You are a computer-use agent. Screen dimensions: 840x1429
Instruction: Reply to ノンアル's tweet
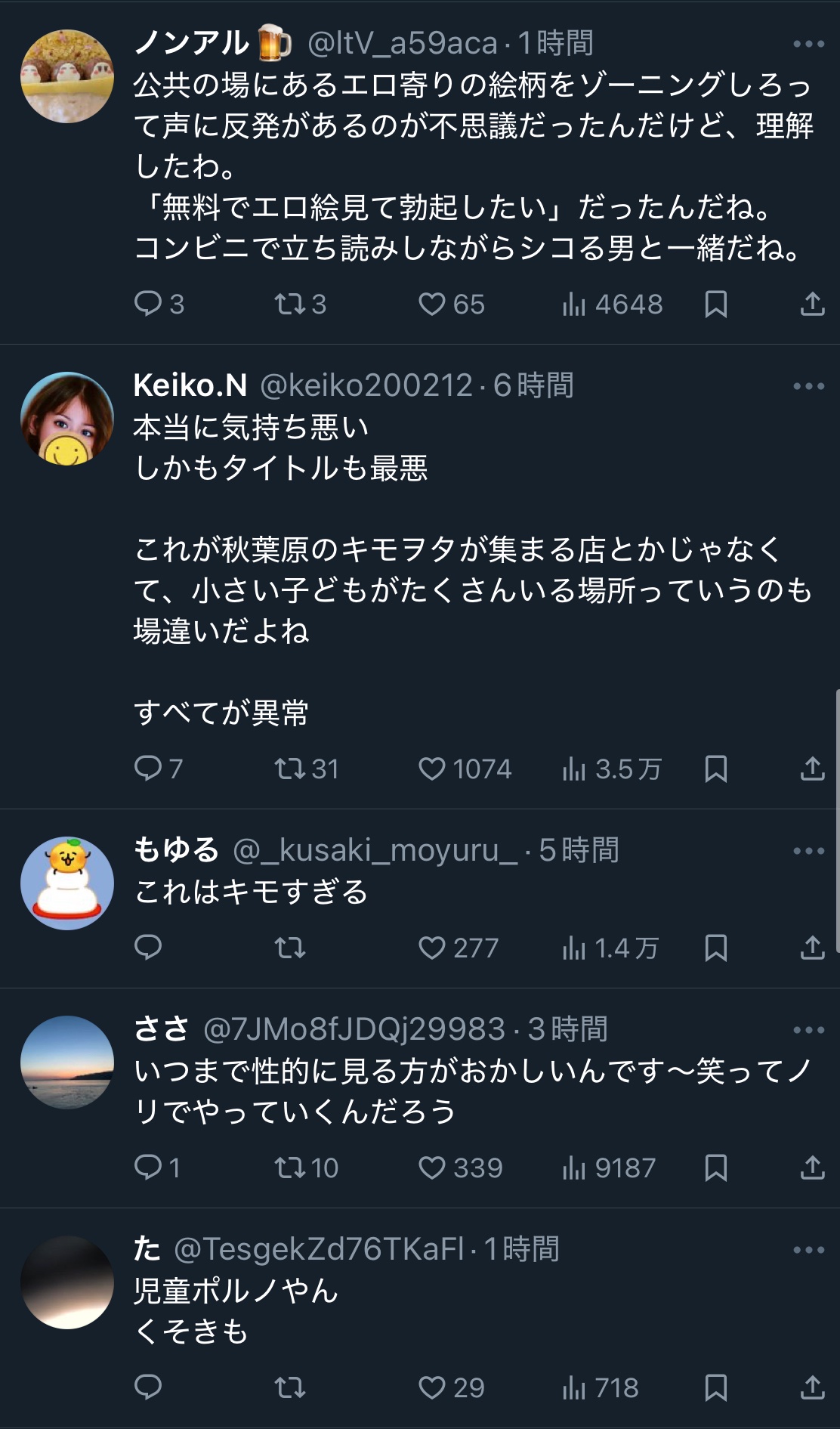(x=148, y=304)
